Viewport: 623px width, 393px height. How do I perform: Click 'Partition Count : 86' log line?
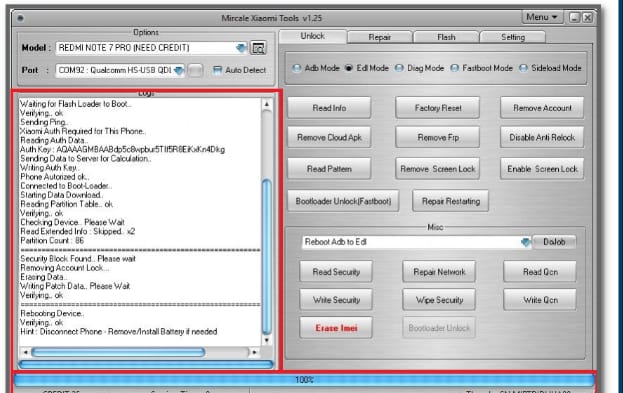(52, 240)
